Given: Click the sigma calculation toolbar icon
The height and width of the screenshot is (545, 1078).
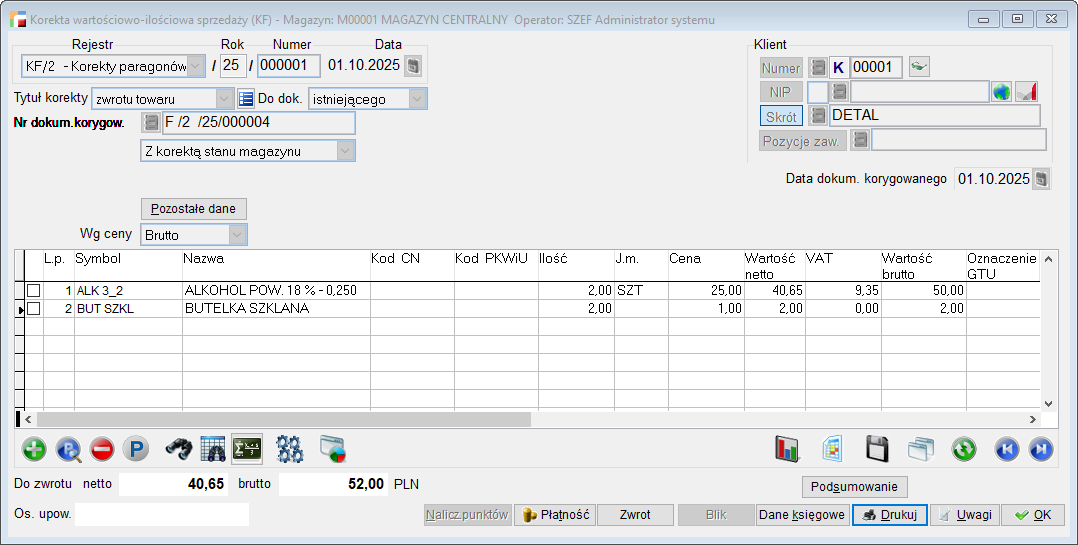Looking at the screenshot, I should click(246, 449).
